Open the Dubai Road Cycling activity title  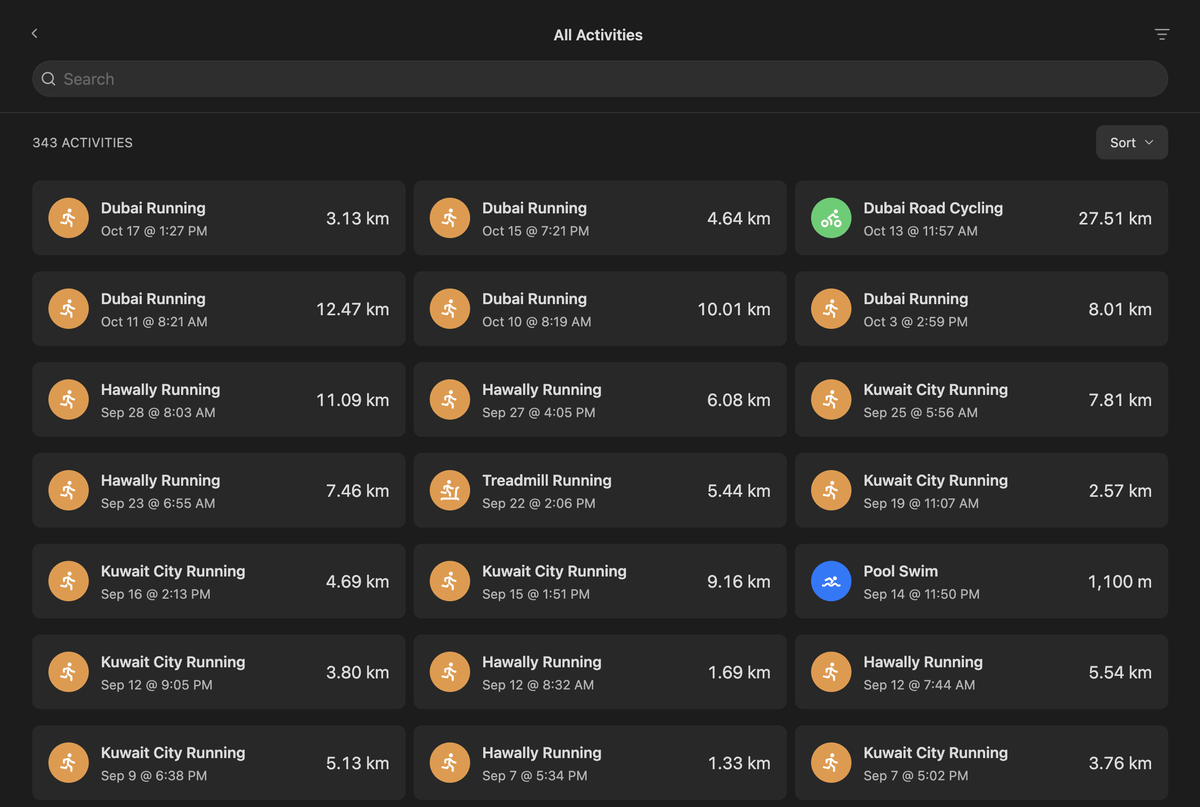(933, 208)
